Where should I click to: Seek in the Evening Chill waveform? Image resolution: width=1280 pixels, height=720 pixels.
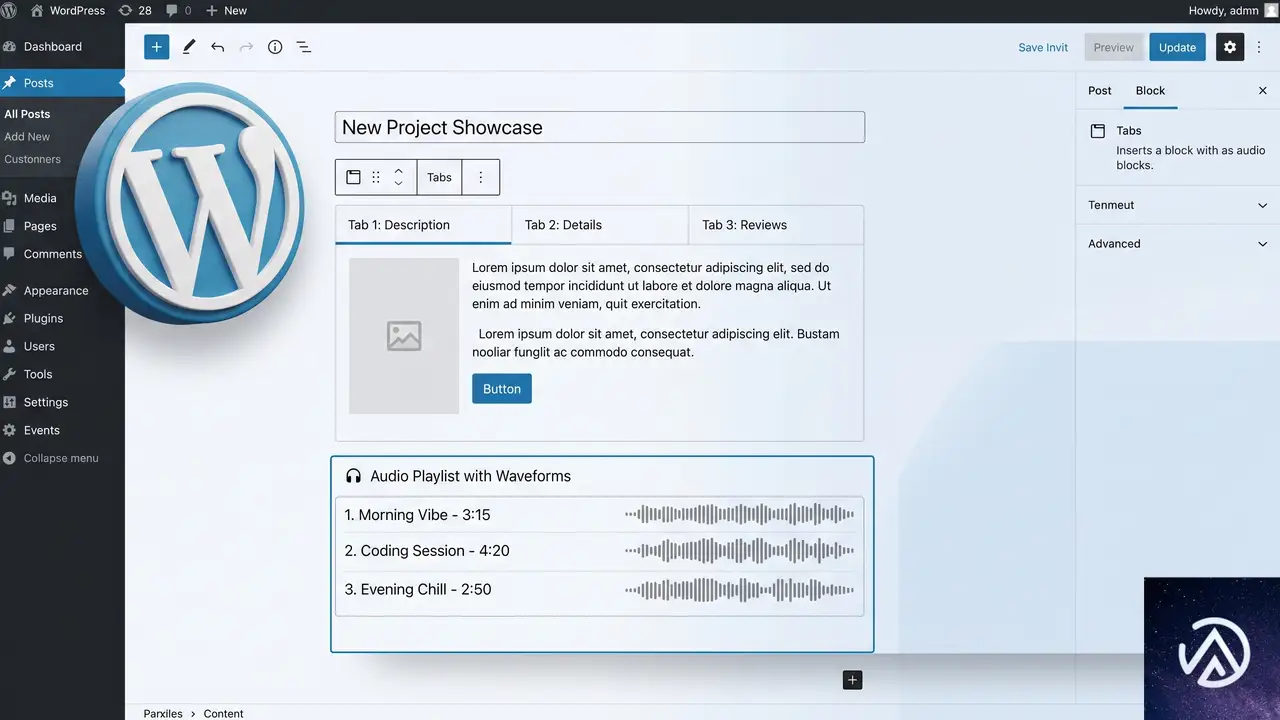click(x=740, y=589)
